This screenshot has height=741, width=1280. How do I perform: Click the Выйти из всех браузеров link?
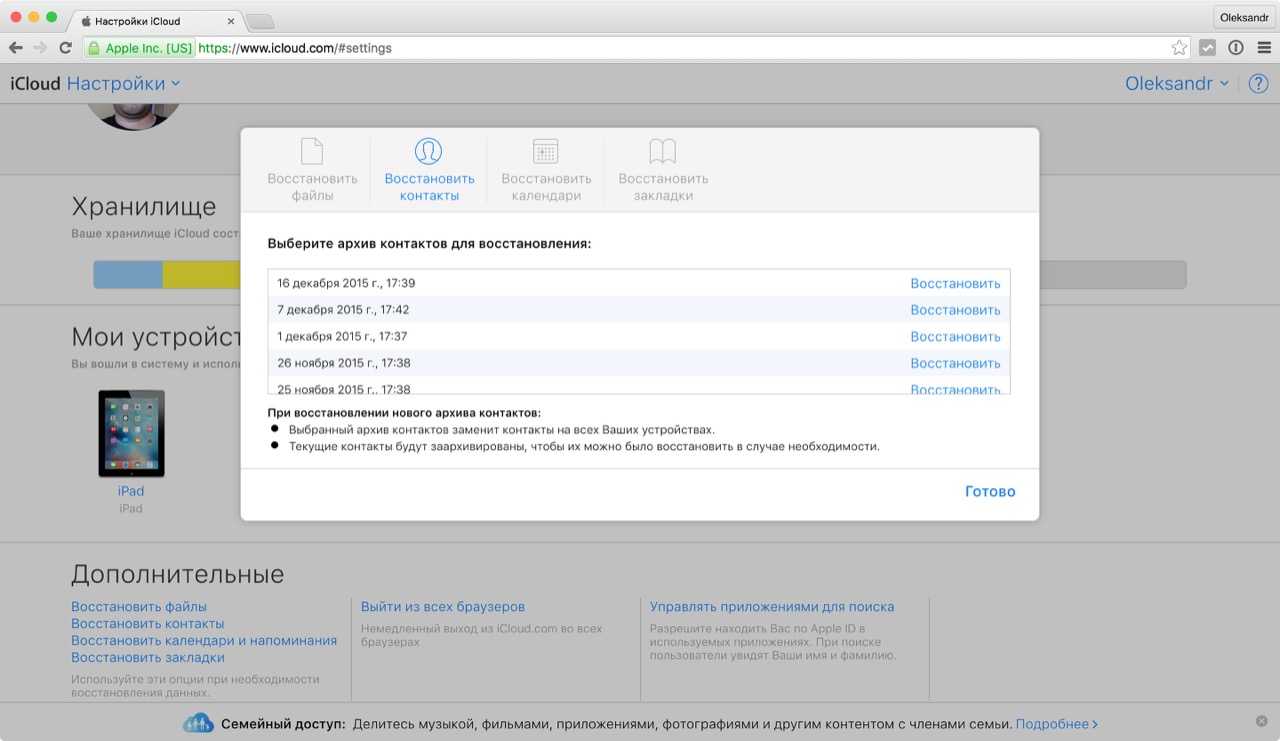(x=442, y=607)
